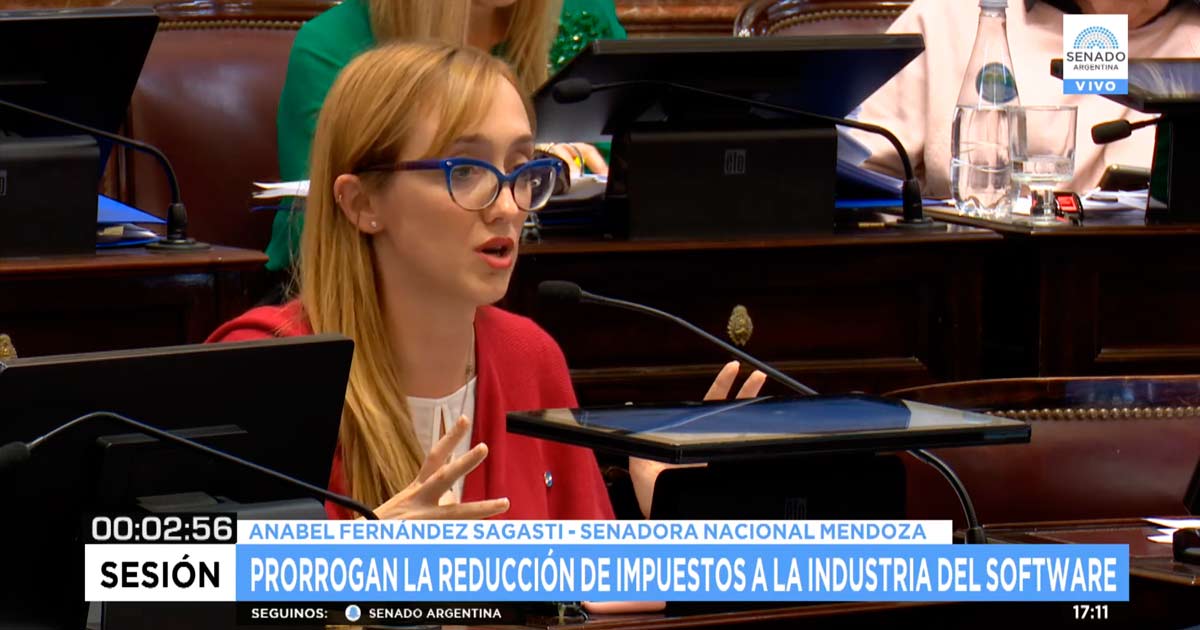This screenshot has height=630, width=1200.
Task: Click the headline about Industria del Software
Action: 683,574
